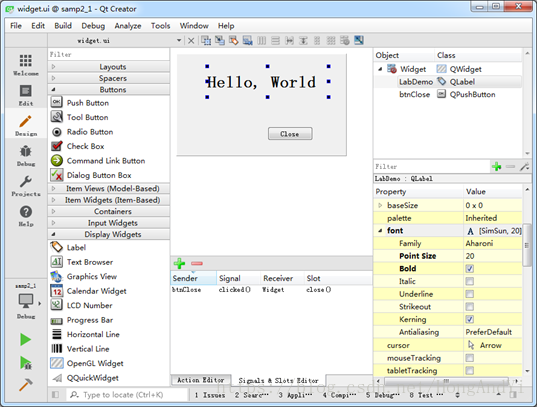
Task: Click the green Run button
Action: [26, 340]
